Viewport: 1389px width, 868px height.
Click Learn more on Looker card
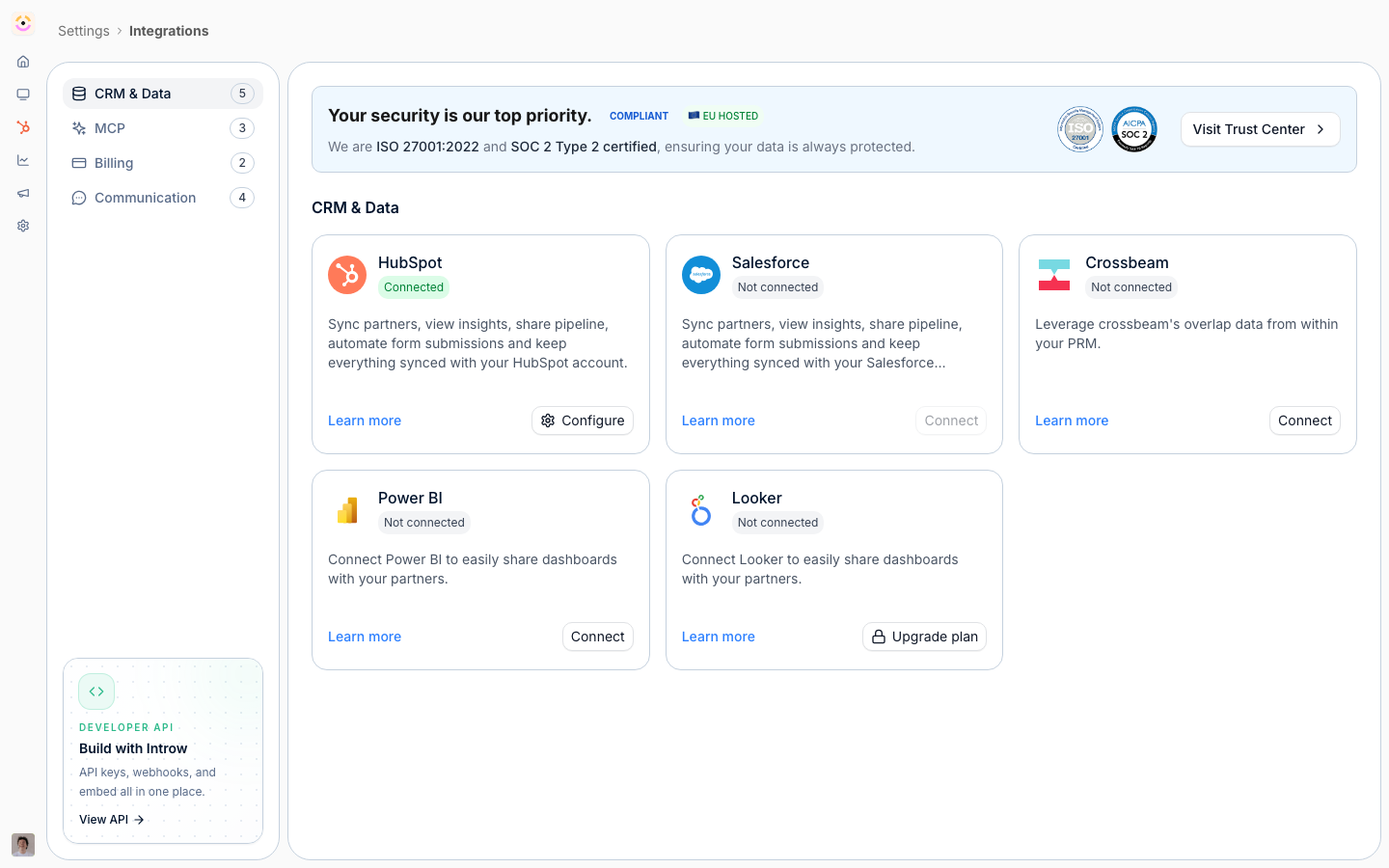click(719, 637)
